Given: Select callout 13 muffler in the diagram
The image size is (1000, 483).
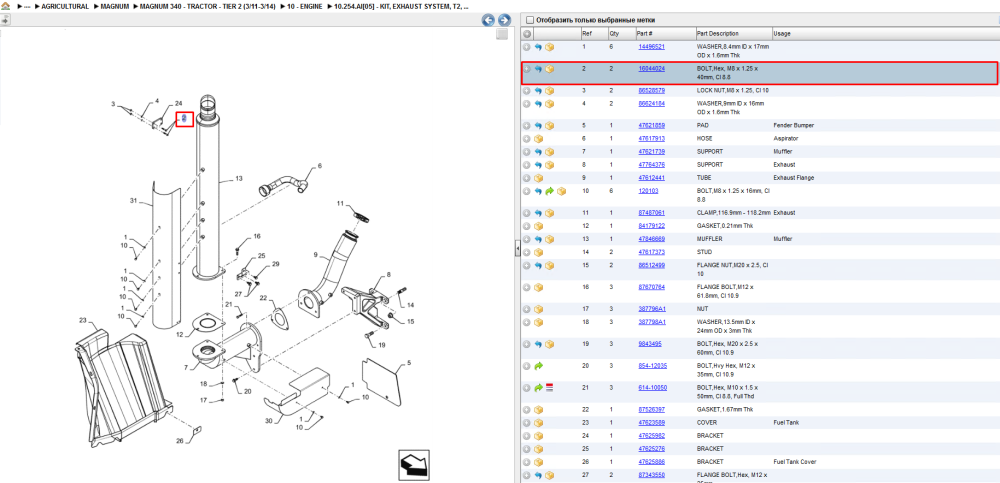Looking at the screenshot, I should coord(239,179).
